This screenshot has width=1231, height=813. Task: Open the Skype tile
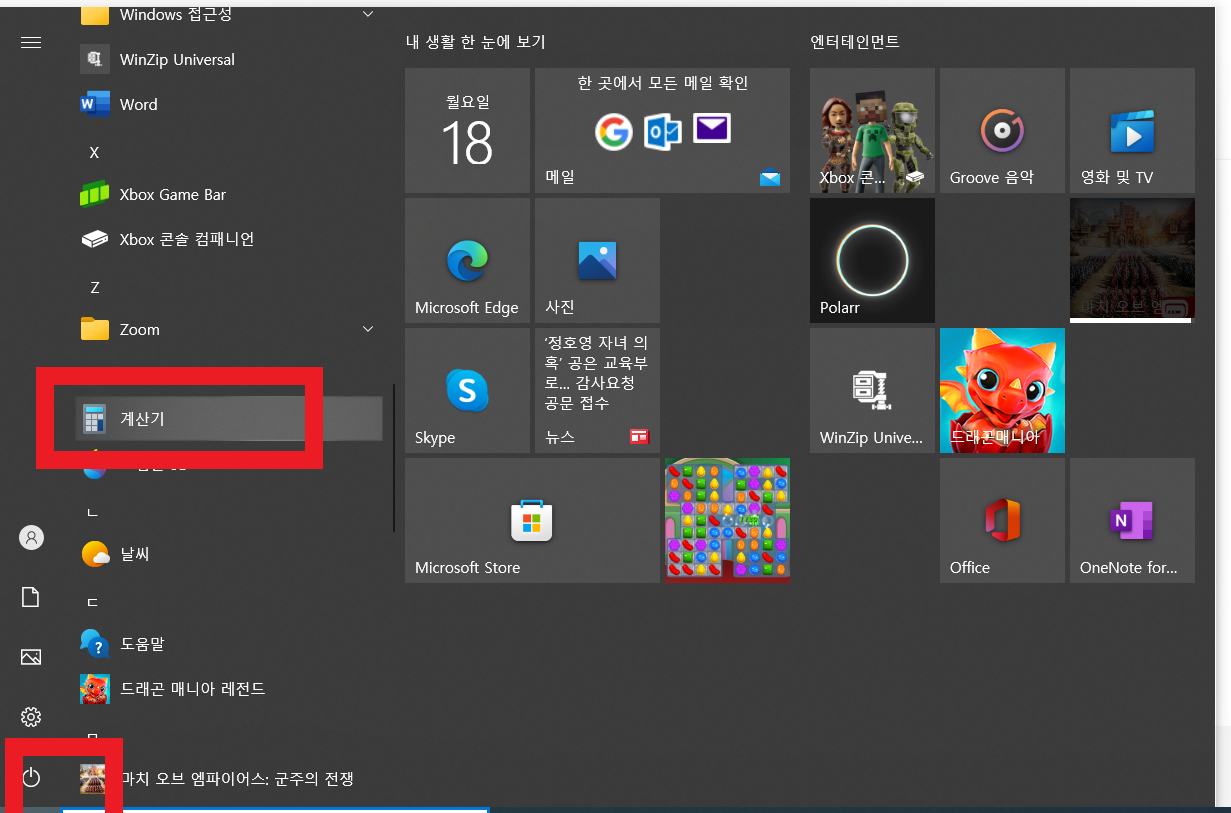(x=467, y=390)
